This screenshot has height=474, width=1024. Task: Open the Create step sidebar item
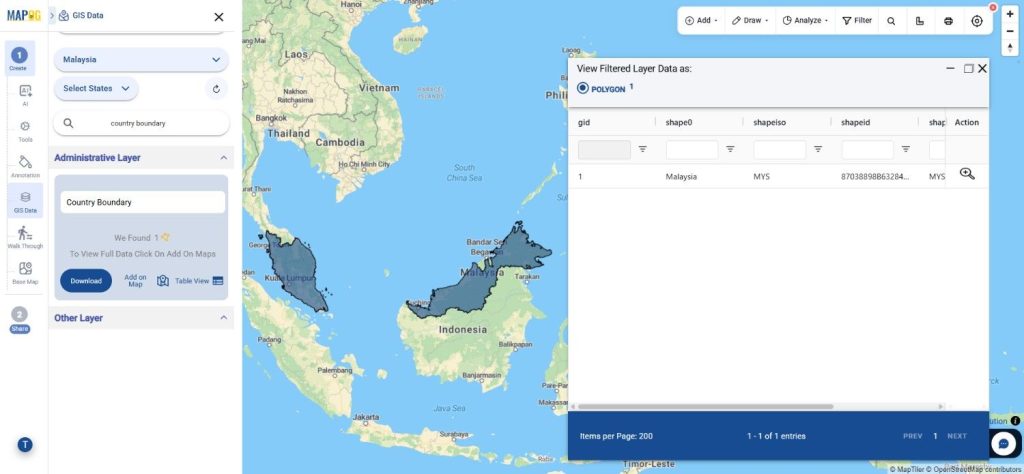[x=19, y=59]
